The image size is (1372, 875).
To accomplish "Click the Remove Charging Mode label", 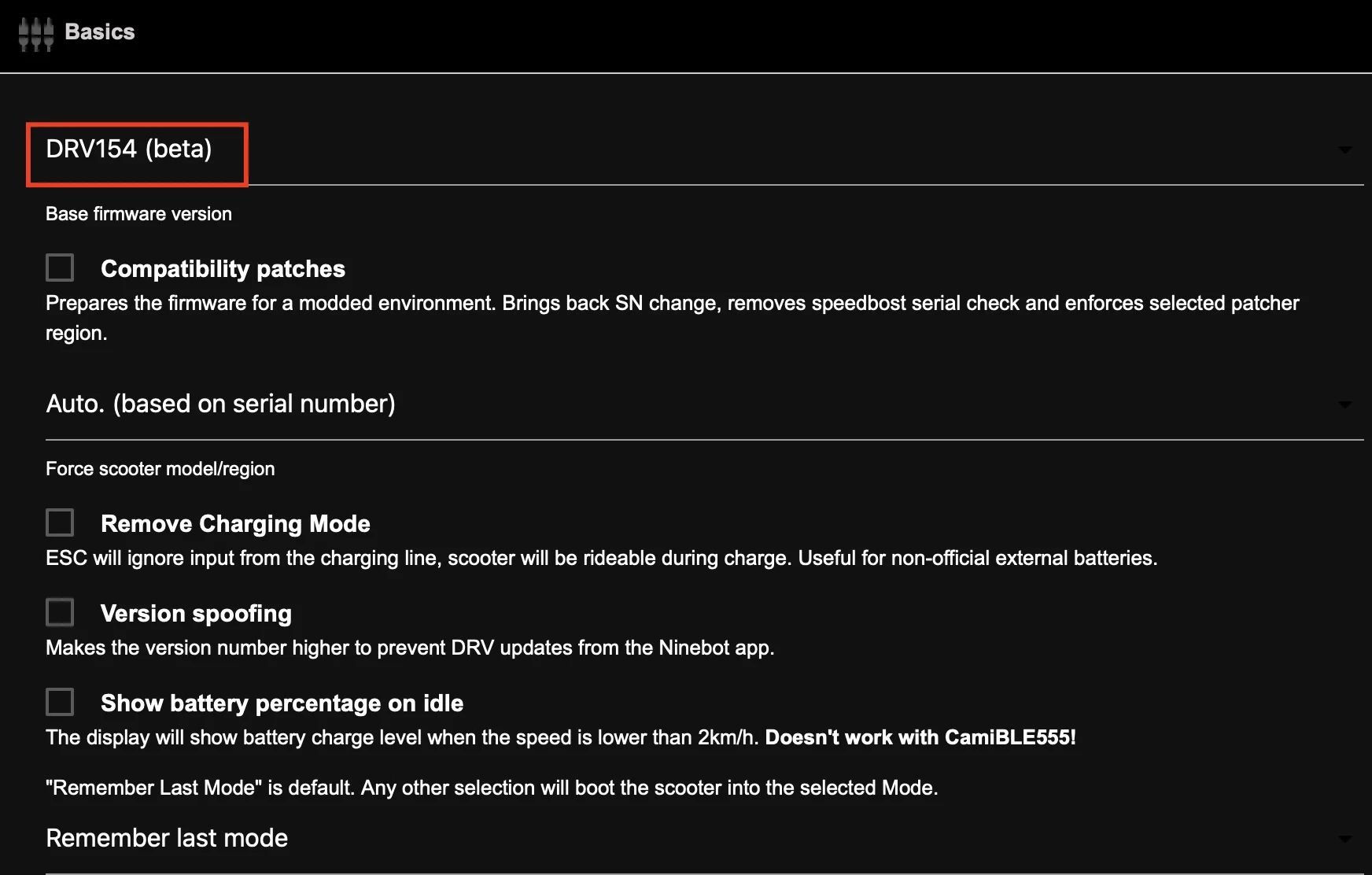I will pyautogui.click(x=235, y=523).
